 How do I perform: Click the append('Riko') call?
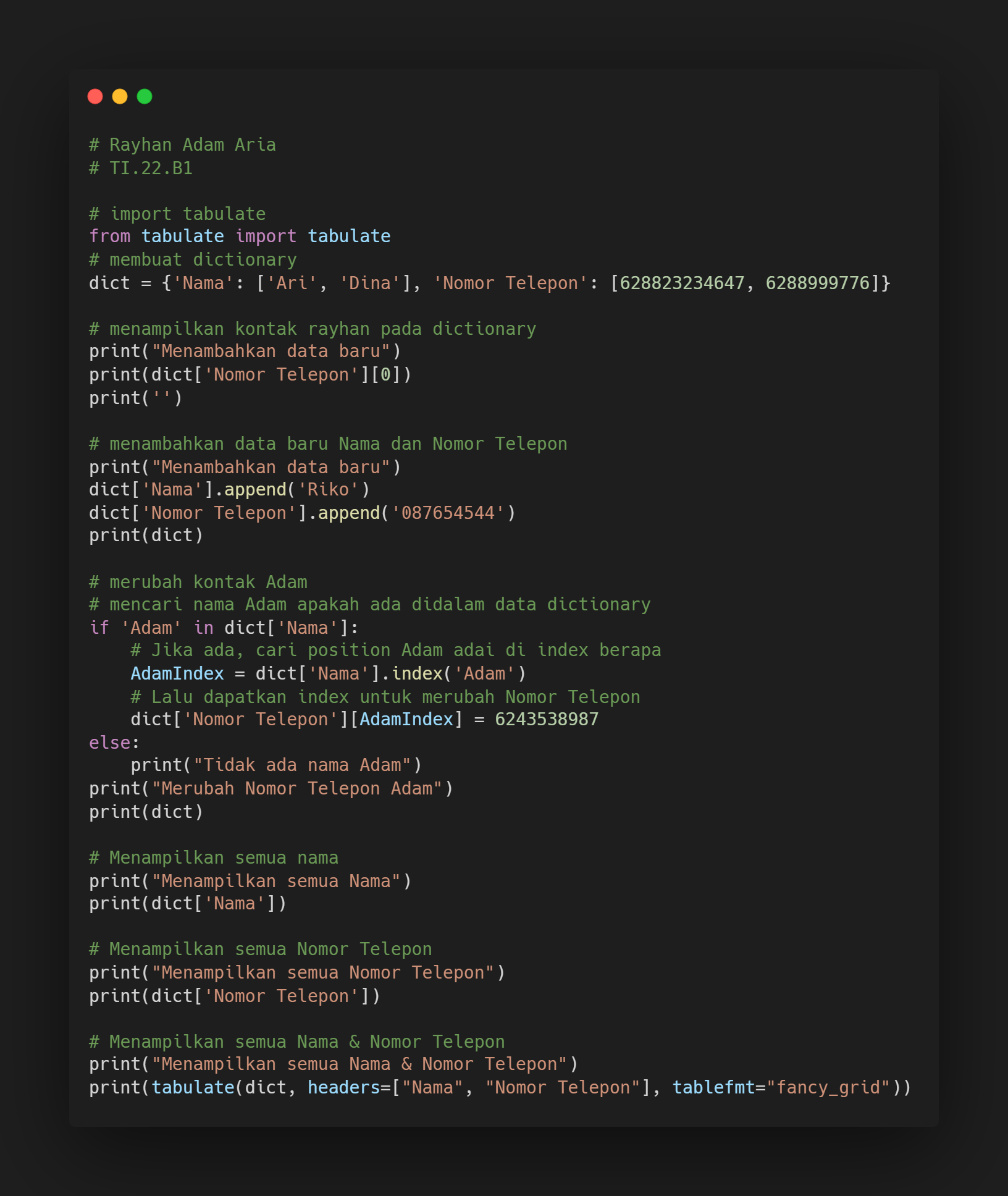coord(290,489)
